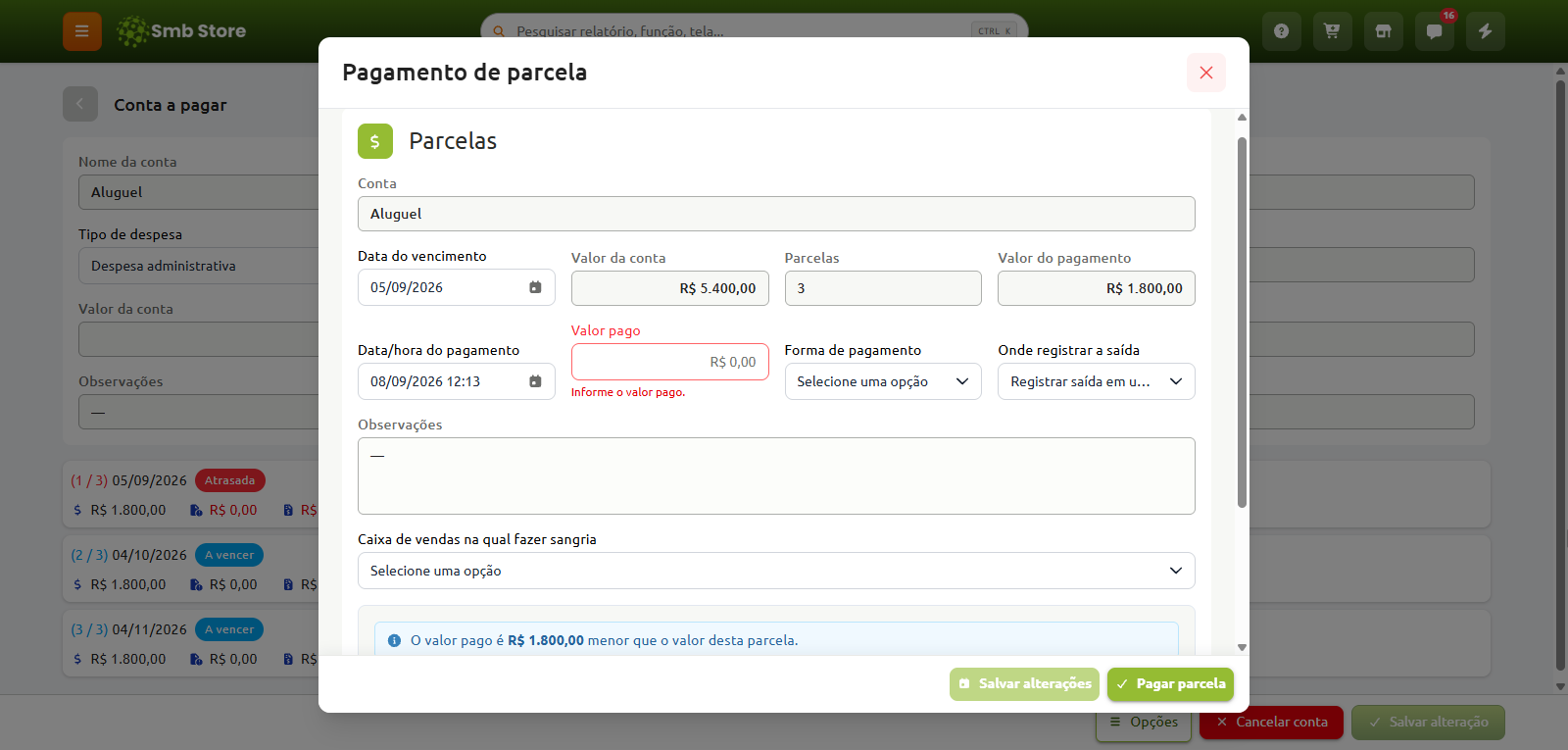Image resolution: width=1568 pixels, height=750 pixels.
Task: Open the Opções menu button
Action: click(1144, 723)
